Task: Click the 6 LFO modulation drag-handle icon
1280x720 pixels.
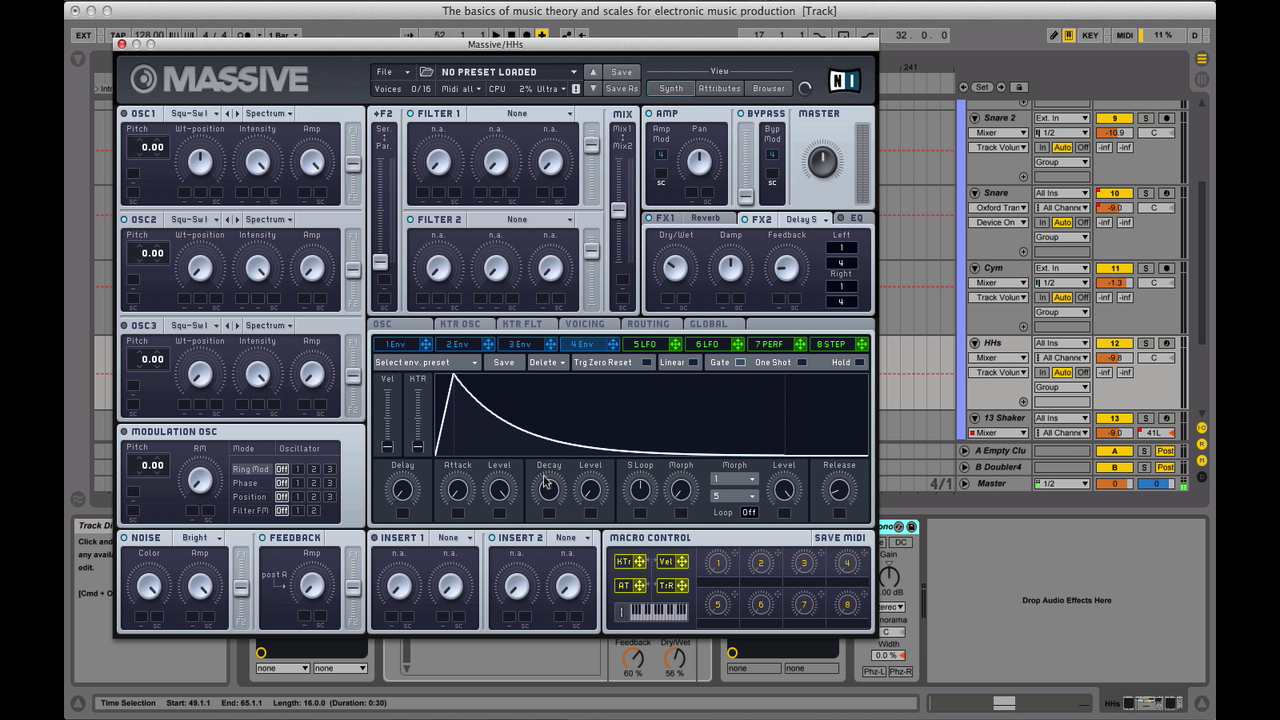Action: tap(737, 344)
